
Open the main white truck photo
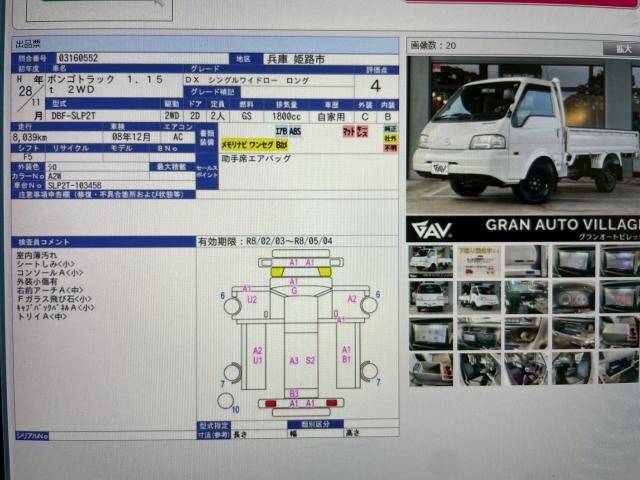tap(521, 135)
